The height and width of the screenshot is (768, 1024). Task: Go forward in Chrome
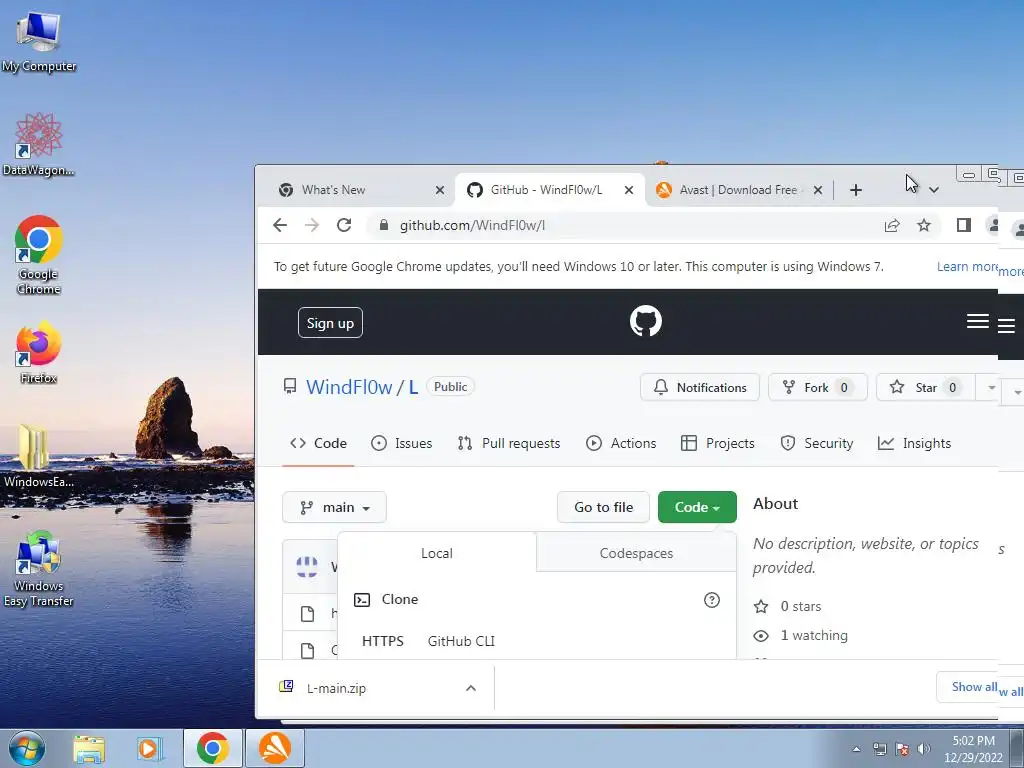(312, 225)
